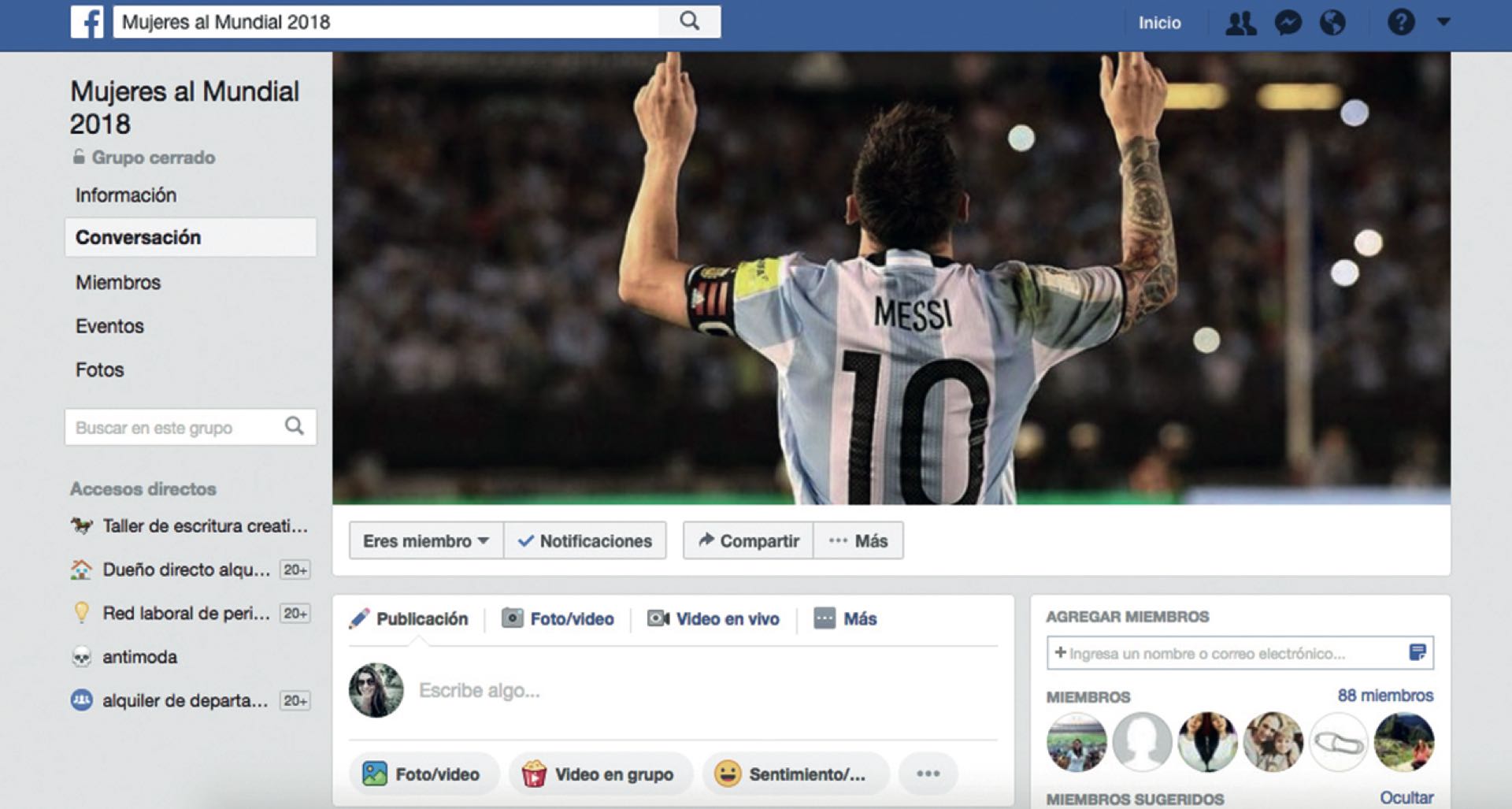Open the globe notifications icon
The image size is (1512, 809).
1332,23
